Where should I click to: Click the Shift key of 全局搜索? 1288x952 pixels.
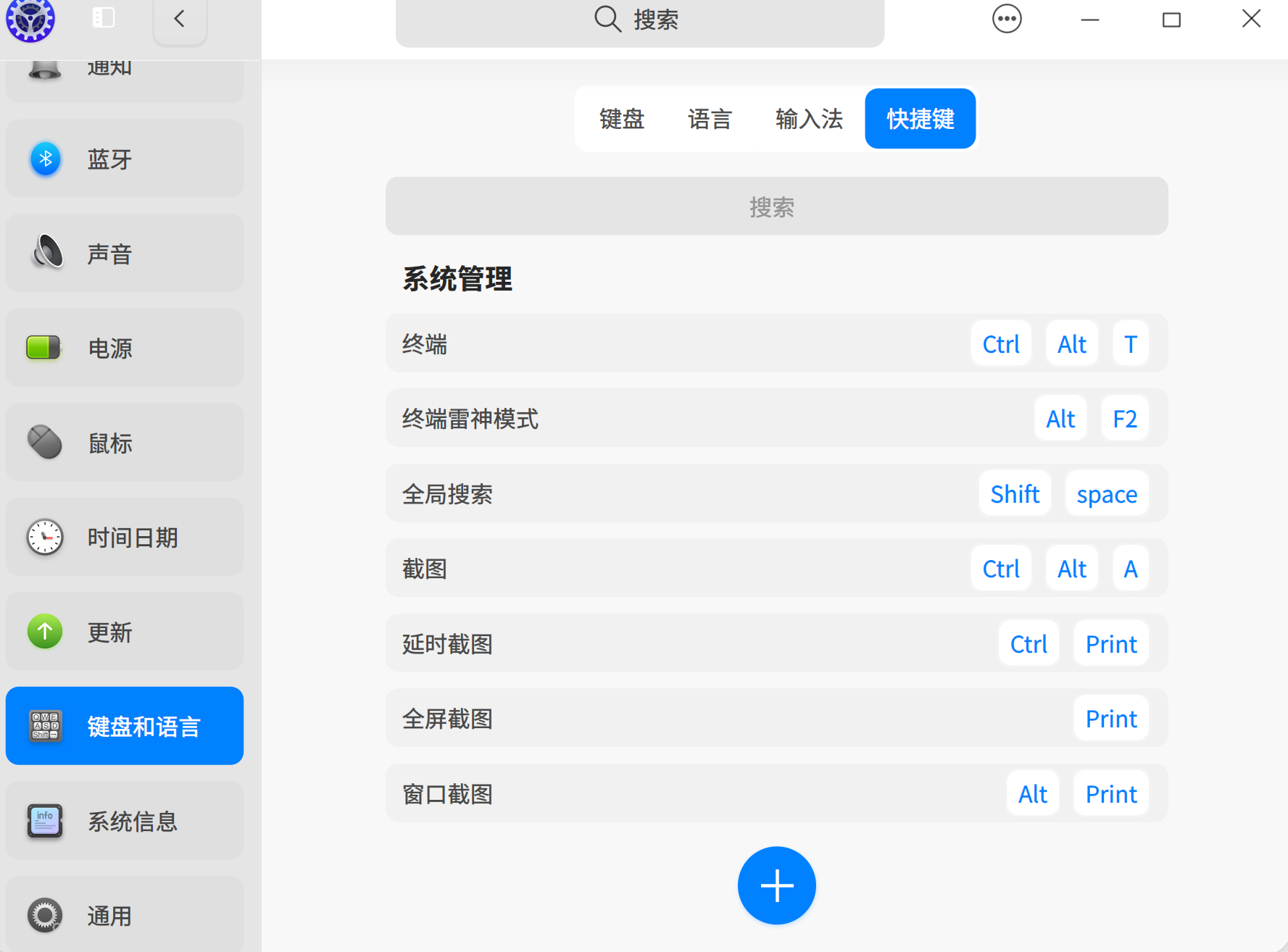1015,493
